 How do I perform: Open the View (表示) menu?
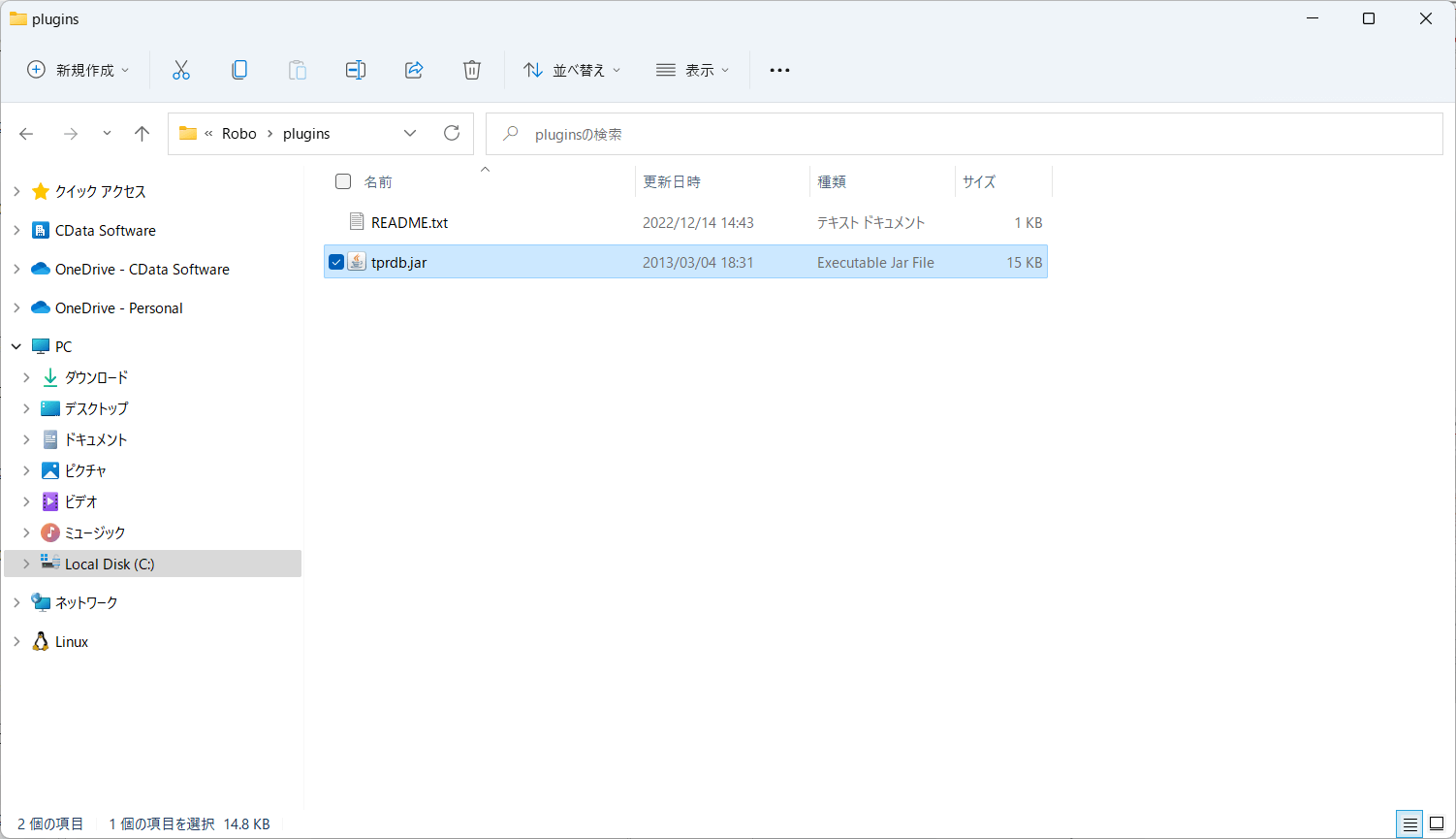coord(692,70)
